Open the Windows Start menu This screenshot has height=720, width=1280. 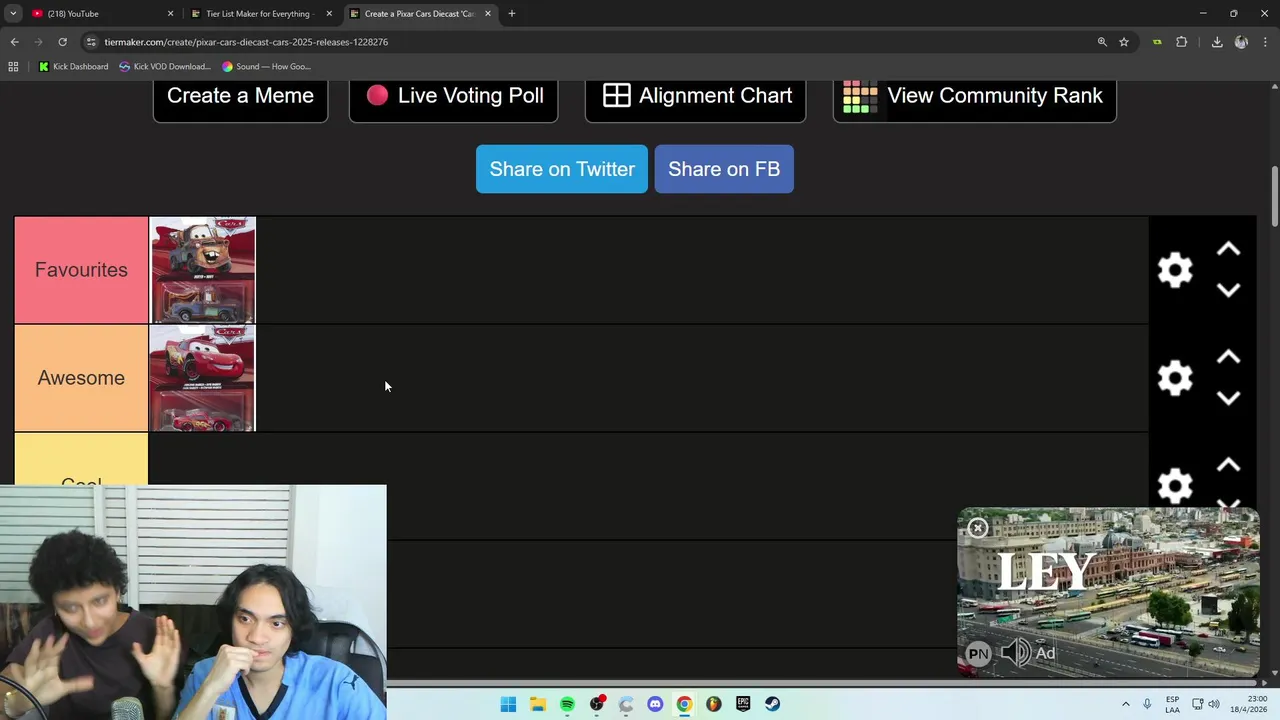click(x=508, y=704)
